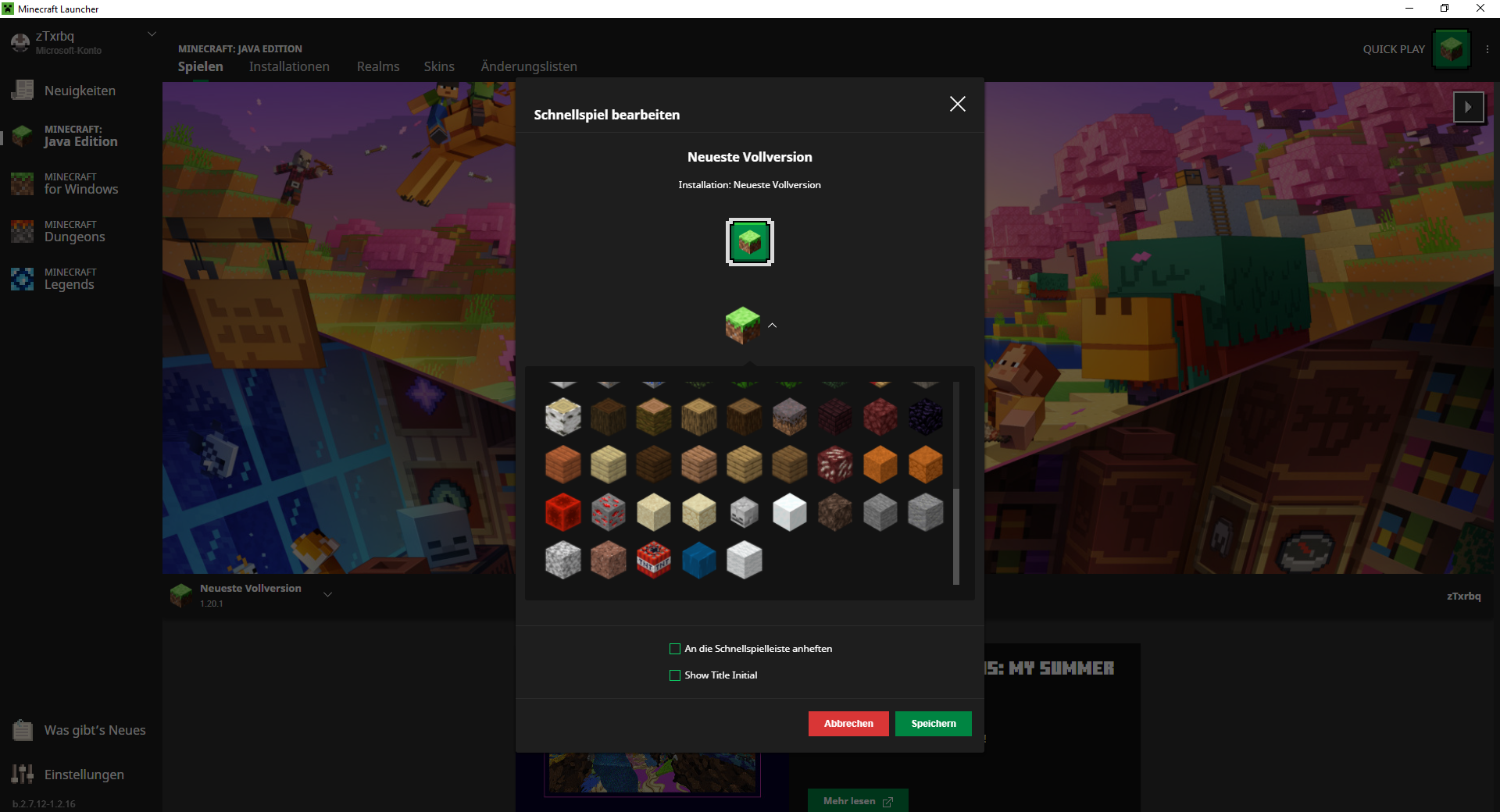Pick the redstone ore block icon
This screenshot has width=1500, height=812.
[x=609, y=513]
